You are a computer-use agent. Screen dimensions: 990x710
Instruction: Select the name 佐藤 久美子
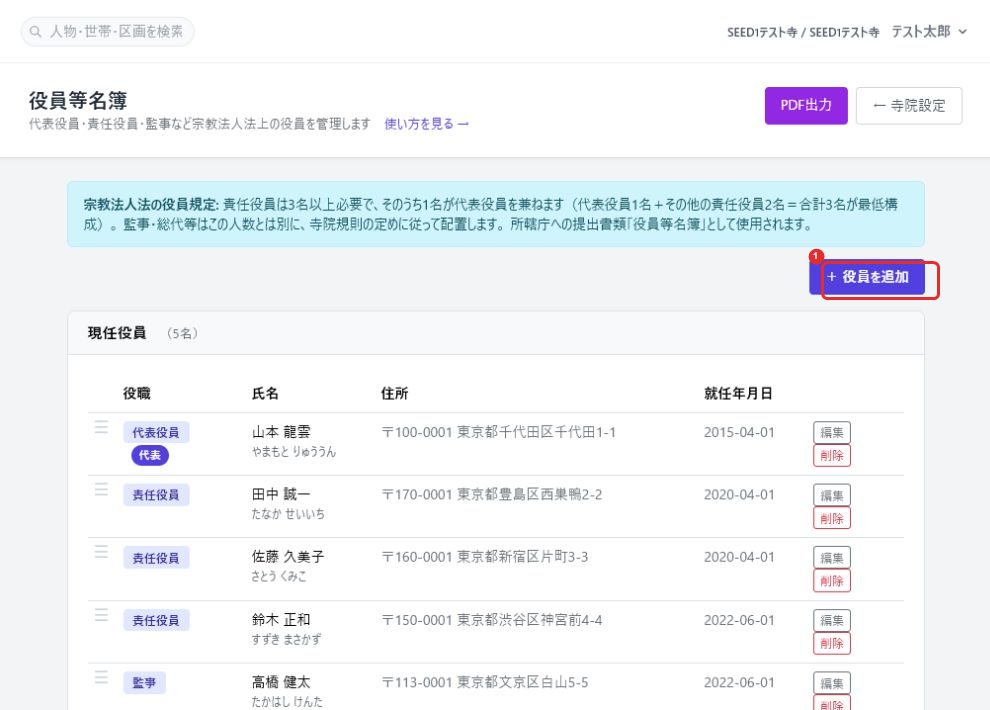288,557
